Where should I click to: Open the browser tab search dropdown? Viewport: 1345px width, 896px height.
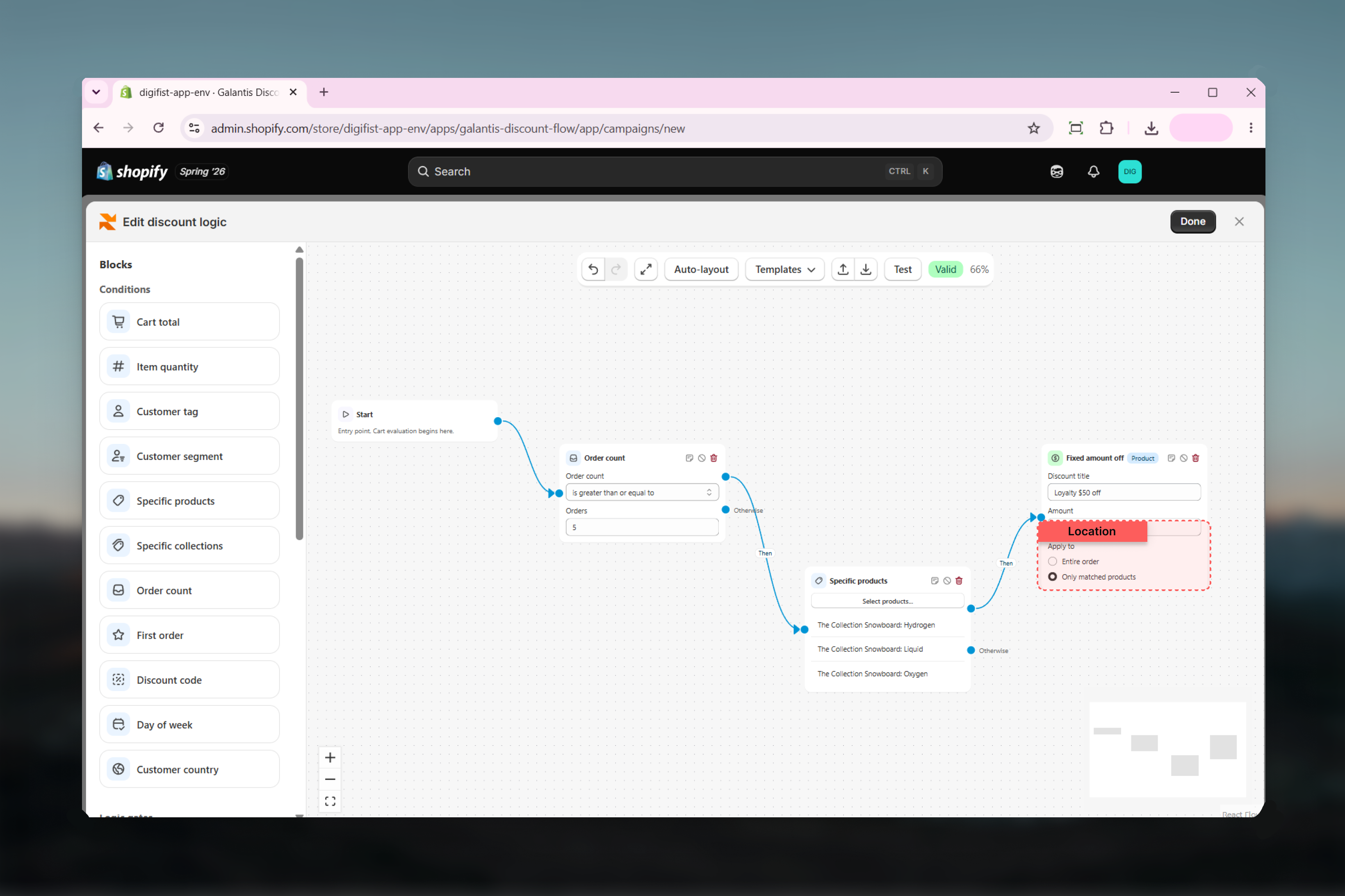click(96, 92)
